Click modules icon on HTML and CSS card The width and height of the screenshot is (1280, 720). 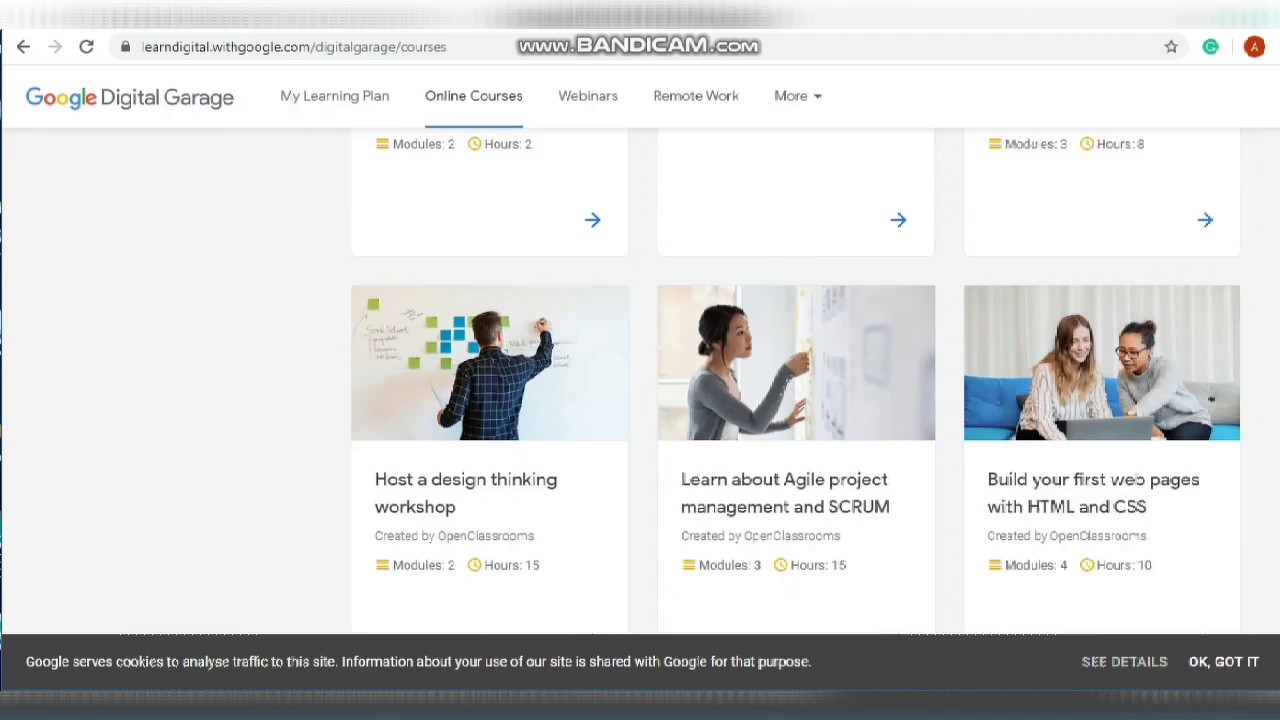point(995,565)
